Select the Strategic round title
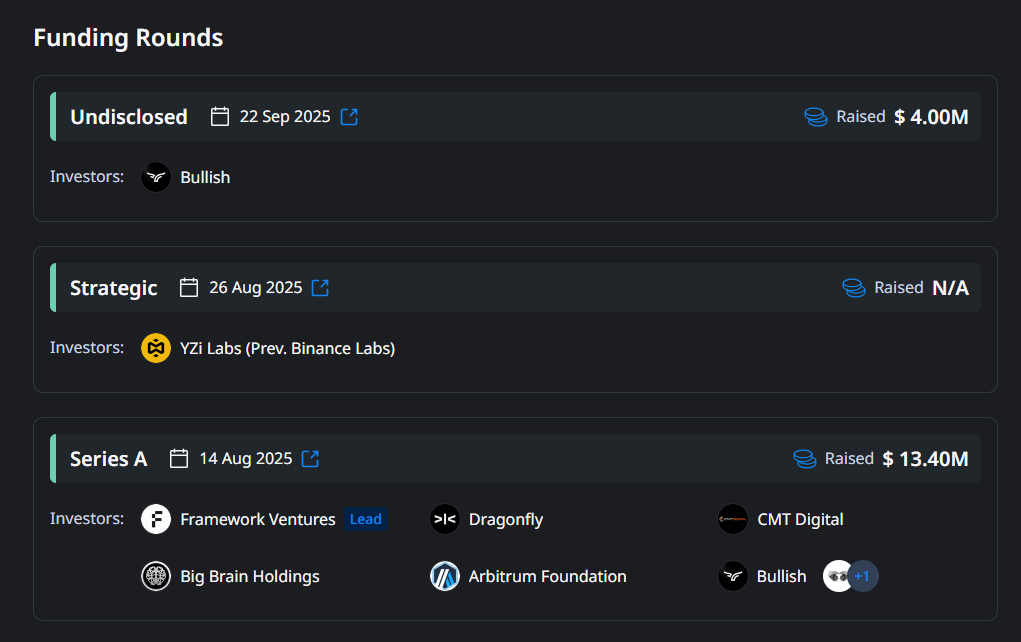 [x=113, y=288]
